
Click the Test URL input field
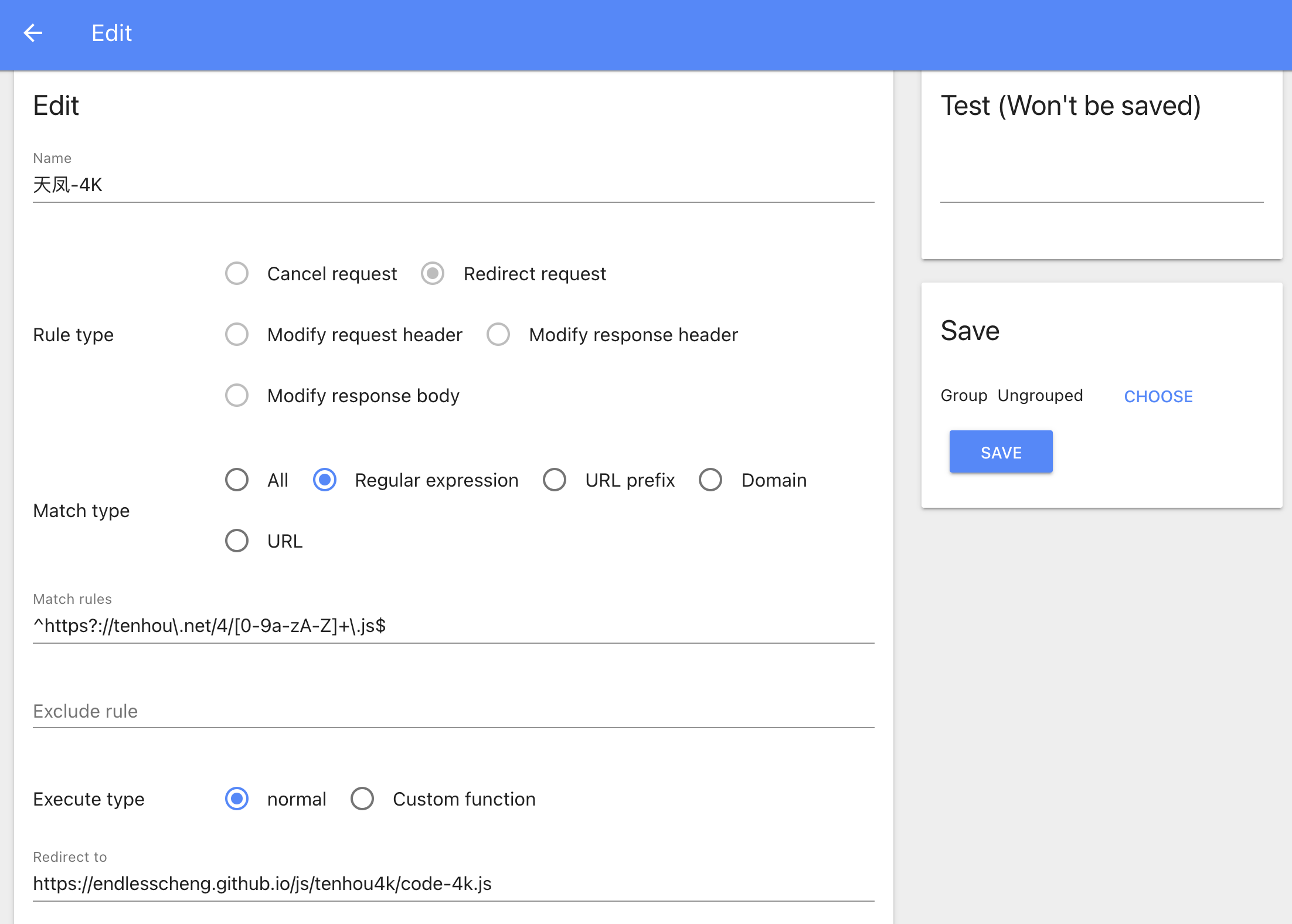pos(1101,186)
